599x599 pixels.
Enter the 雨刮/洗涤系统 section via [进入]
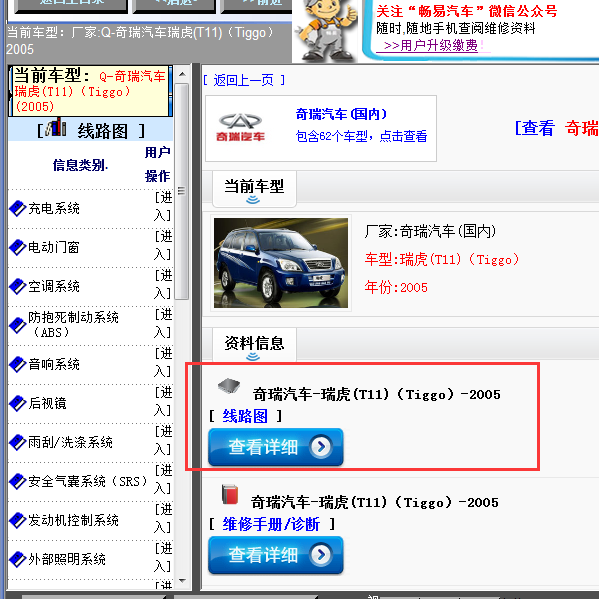tap(163, 441)
